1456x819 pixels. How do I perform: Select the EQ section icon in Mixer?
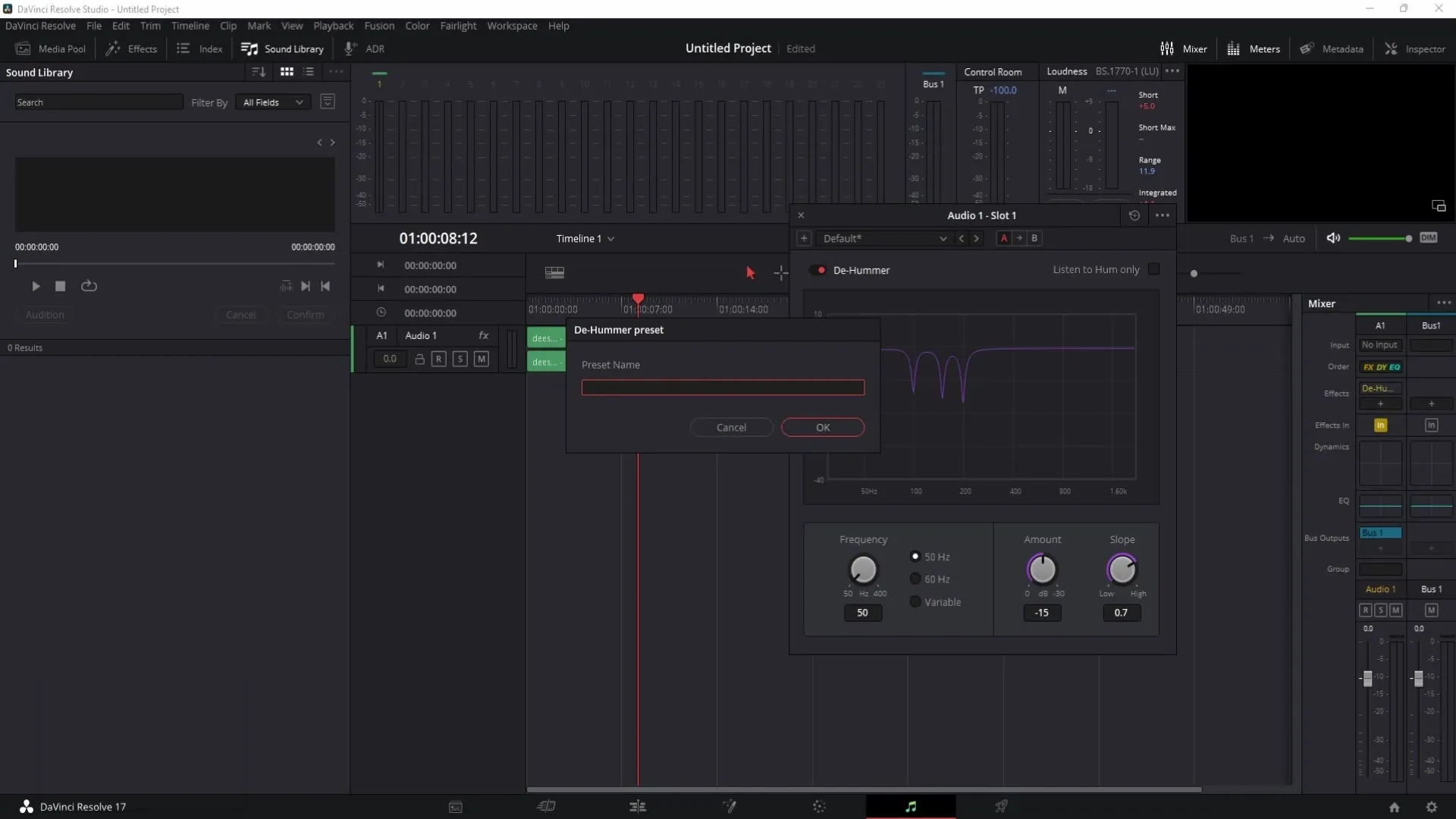coord(1381,504)
